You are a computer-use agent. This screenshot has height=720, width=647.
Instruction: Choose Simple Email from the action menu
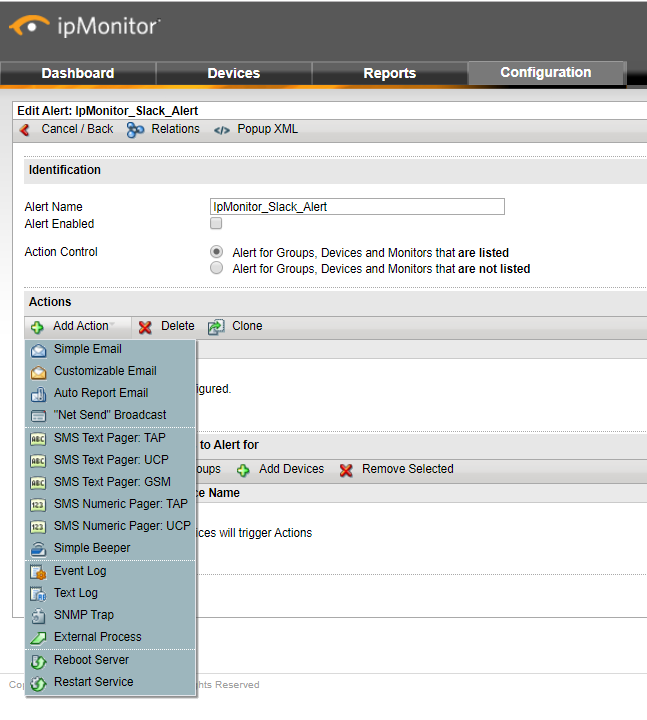pos(110,349)
